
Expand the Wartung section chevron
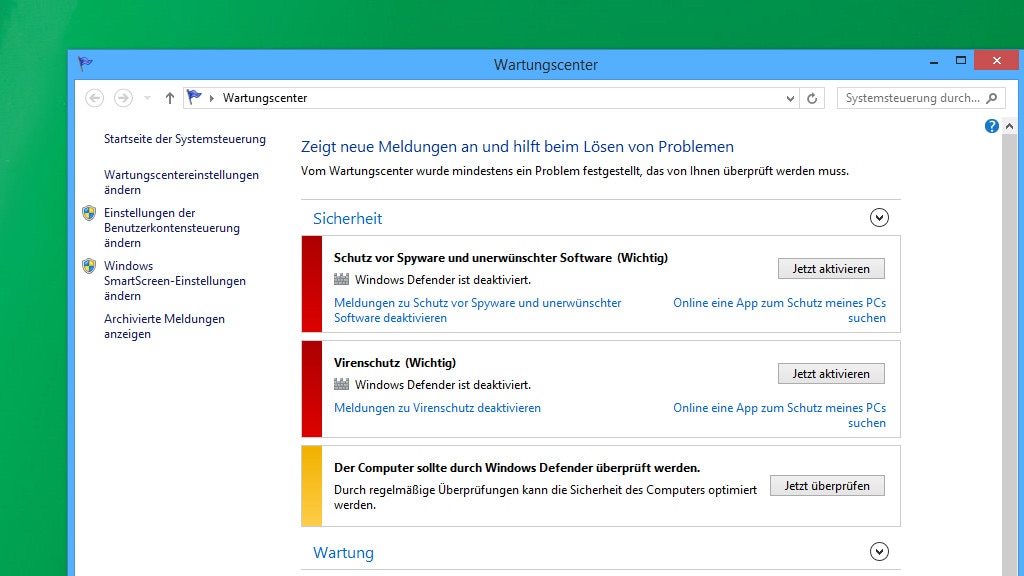879,552
